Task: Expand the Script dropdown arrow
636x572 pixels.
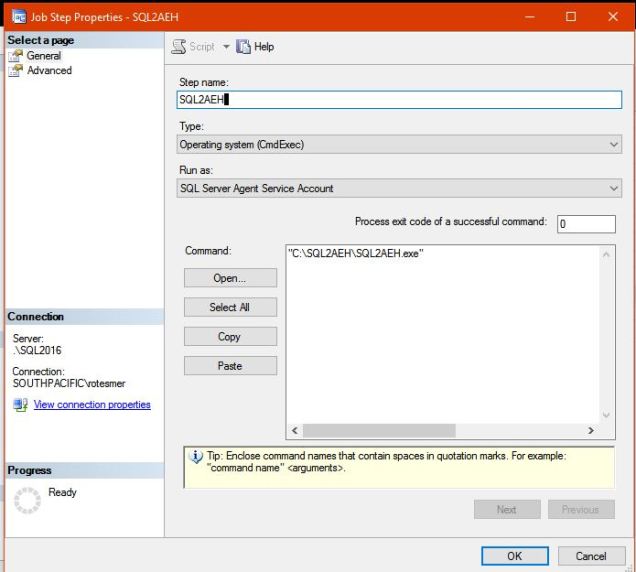Action: (x=226, y=47)
